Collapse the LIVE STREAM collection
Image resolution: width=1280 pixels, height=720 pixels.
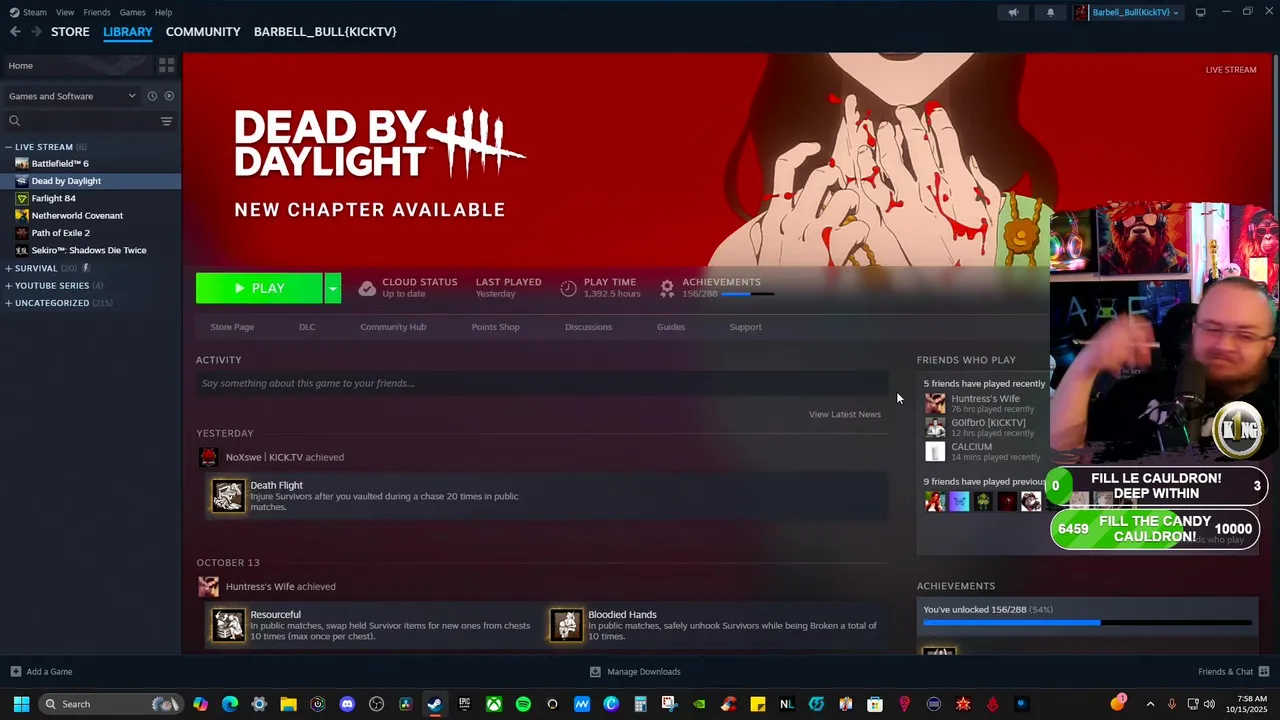(8, 147)
